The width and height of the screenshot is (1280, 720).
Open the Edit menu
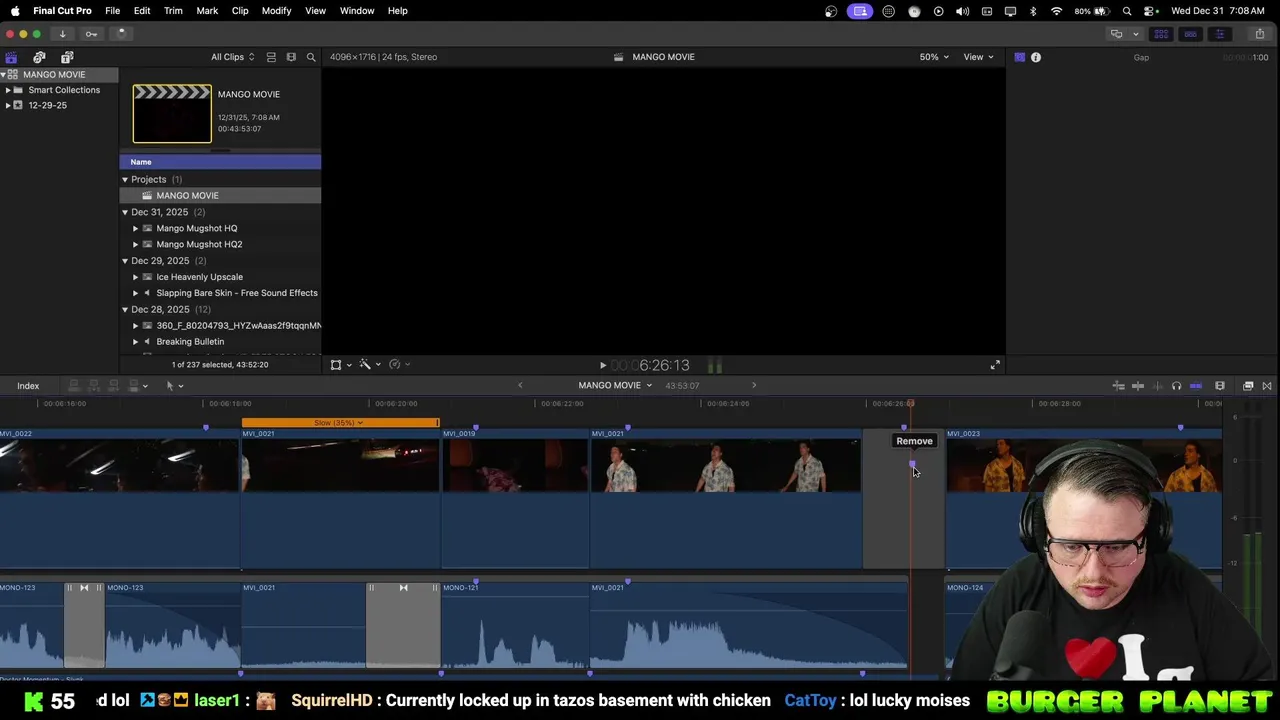click(x=142, y=11)
